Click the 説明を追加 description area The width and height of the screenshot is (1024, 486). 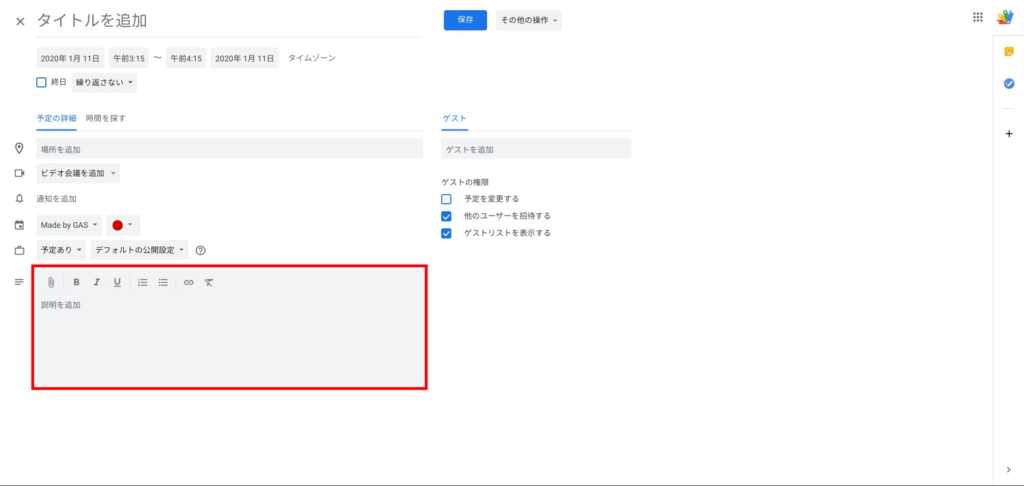[x=229, y=340]
